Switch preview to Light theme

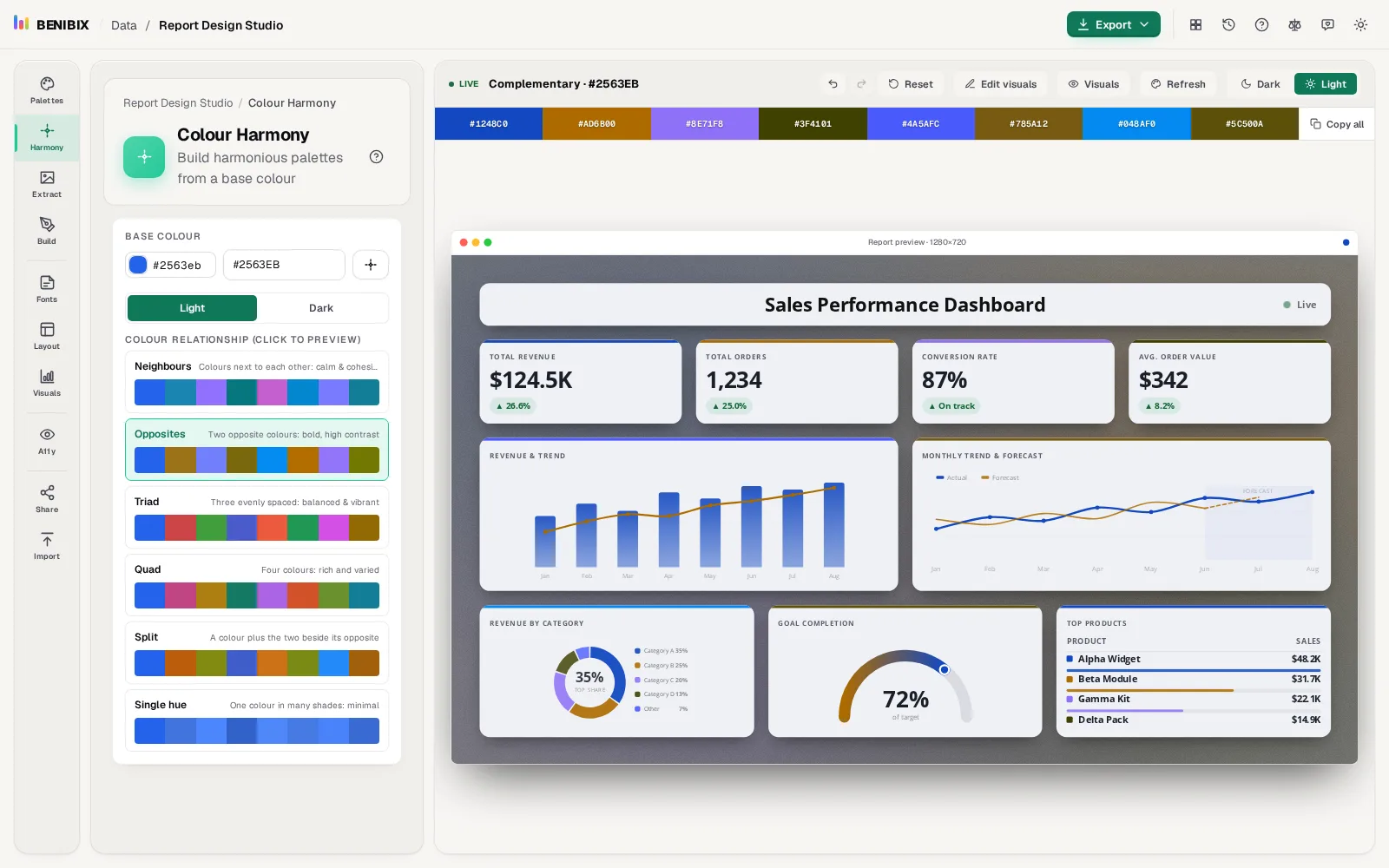click(1326, 84)
